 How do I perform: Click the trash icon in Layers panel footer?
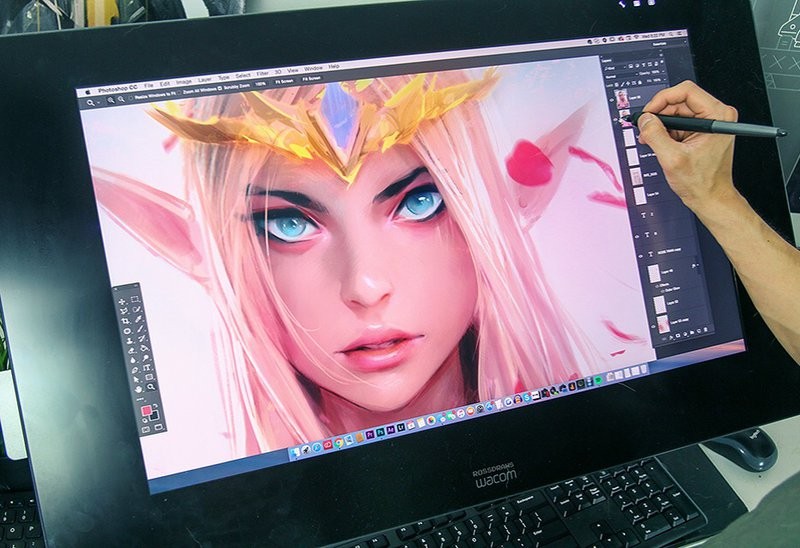tap(706, 330)
